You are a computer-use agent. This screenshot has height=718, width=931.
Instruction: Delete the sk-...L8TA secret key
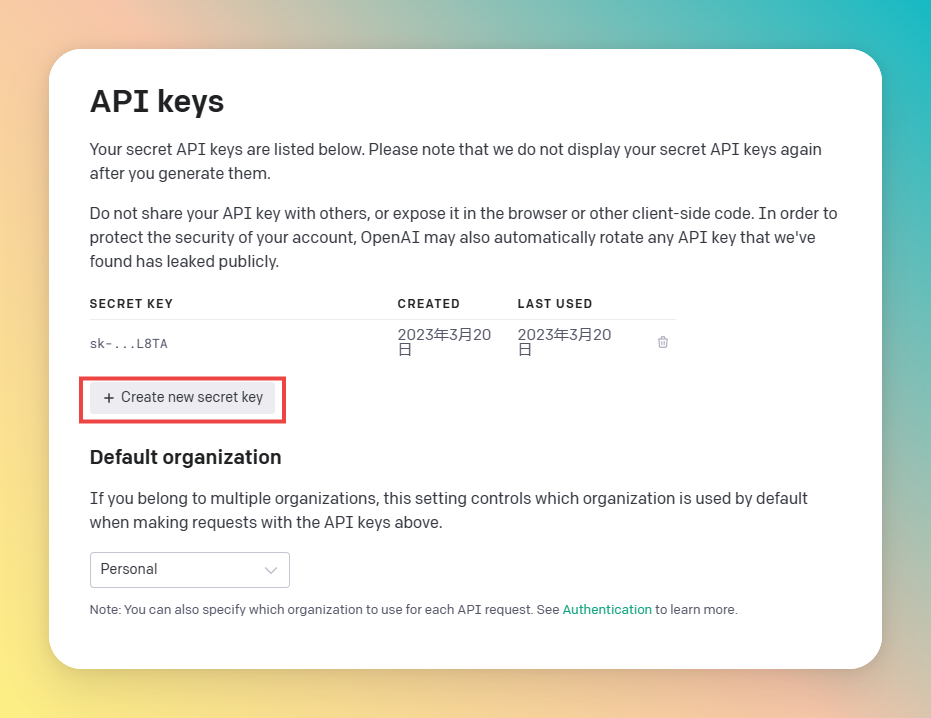coord(663,342)
